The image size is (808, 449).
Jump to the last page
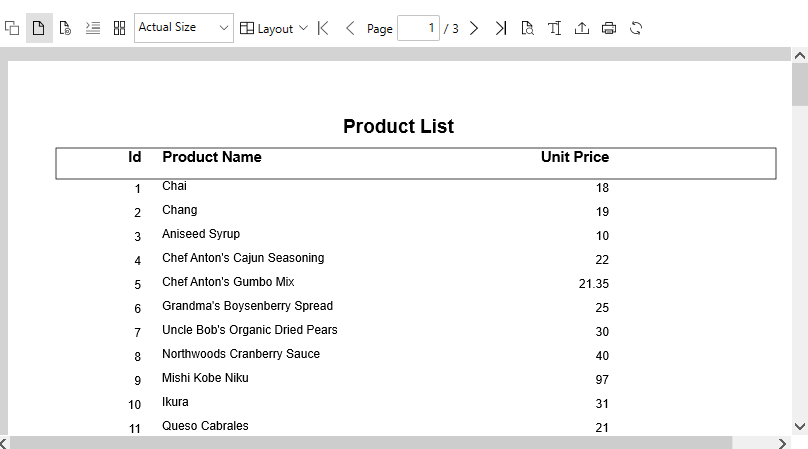[501, 28]
